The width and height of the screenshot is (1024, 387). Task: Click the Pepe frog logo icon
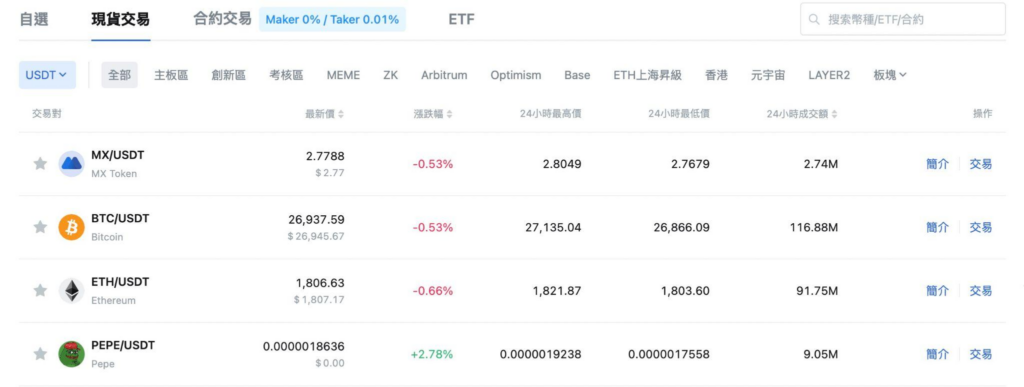(71, 354)
